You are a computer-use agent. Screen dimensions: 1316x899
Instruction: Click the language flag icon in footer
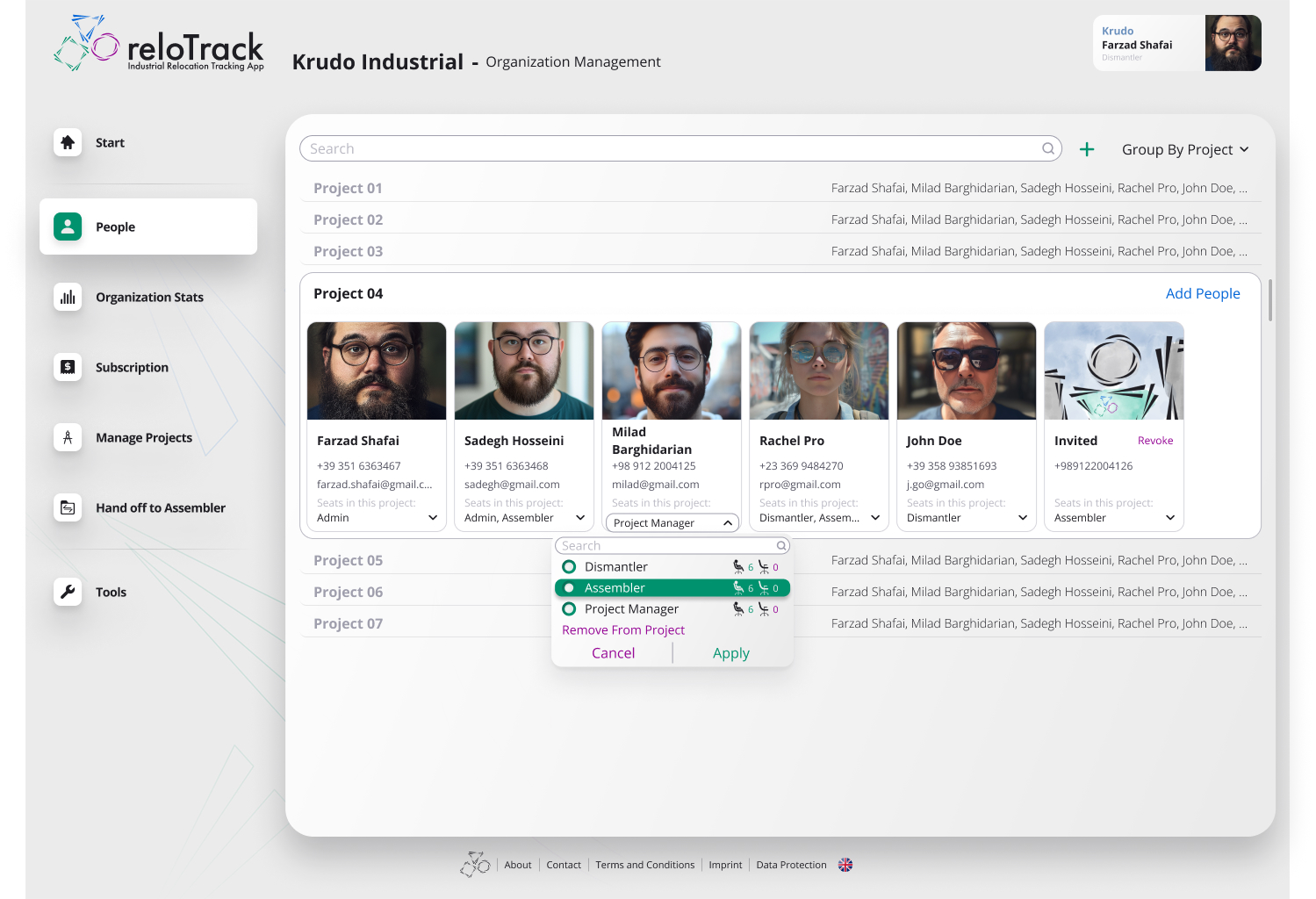[x=845, y=865]
